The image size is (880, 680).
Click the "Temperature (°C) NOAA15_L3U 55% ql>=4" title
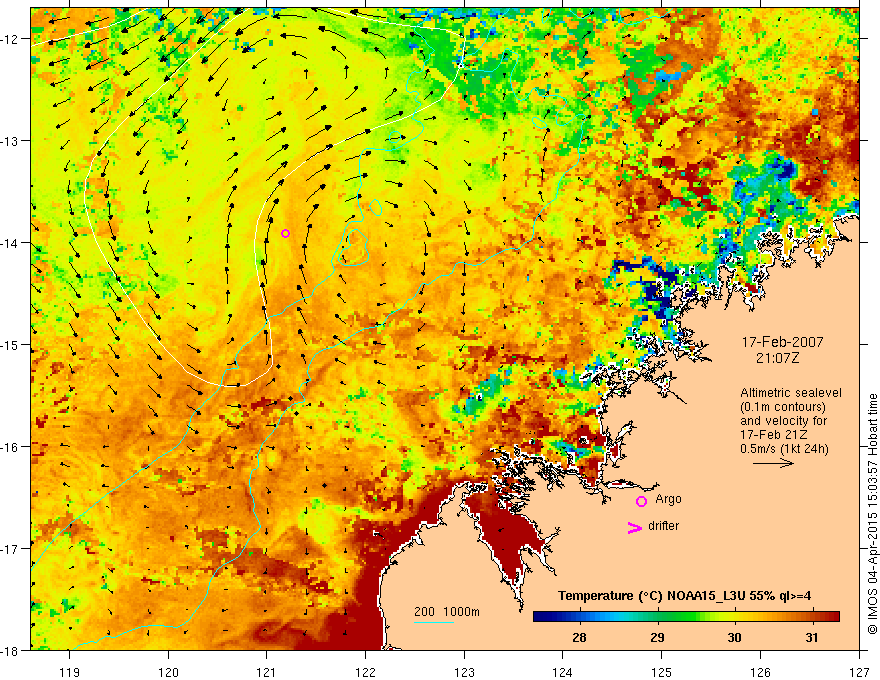pyautogui.click(x=684, y=596)
